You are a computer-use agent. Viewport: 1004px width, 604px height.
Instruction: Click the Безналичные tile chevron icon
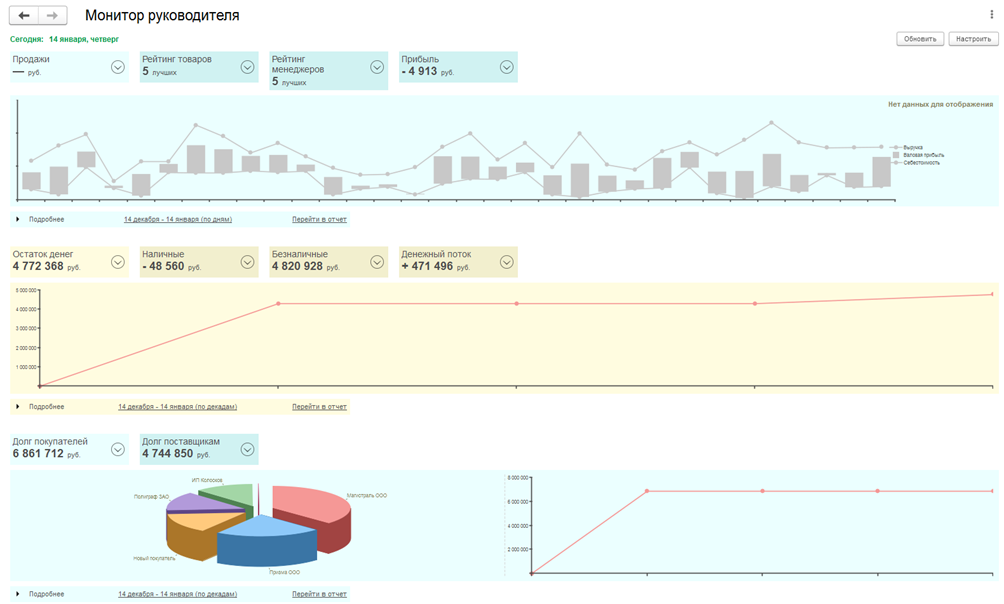coord(377,262)
